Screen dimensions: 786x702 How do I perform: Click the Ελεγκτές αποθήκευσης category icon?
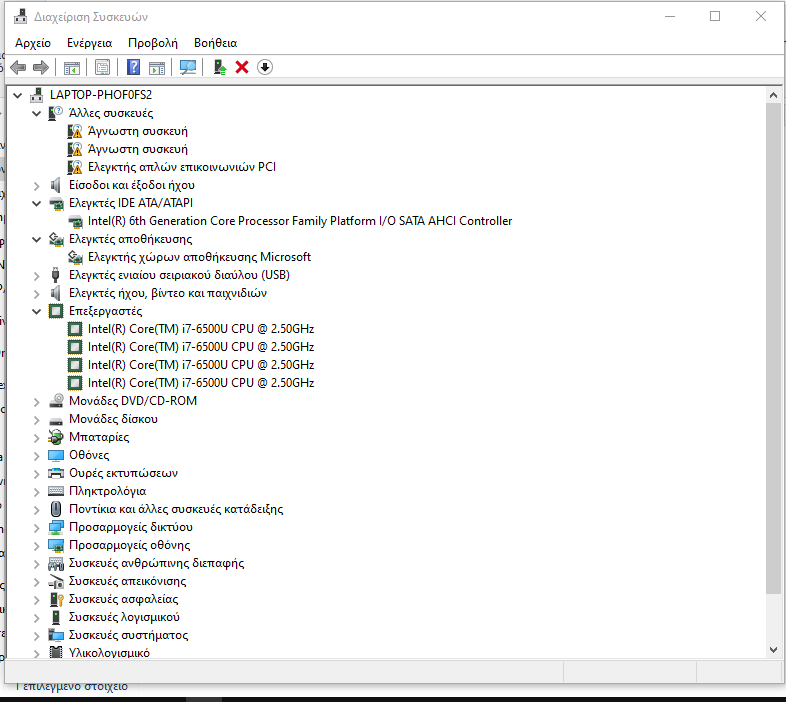[x=56, y=239]
